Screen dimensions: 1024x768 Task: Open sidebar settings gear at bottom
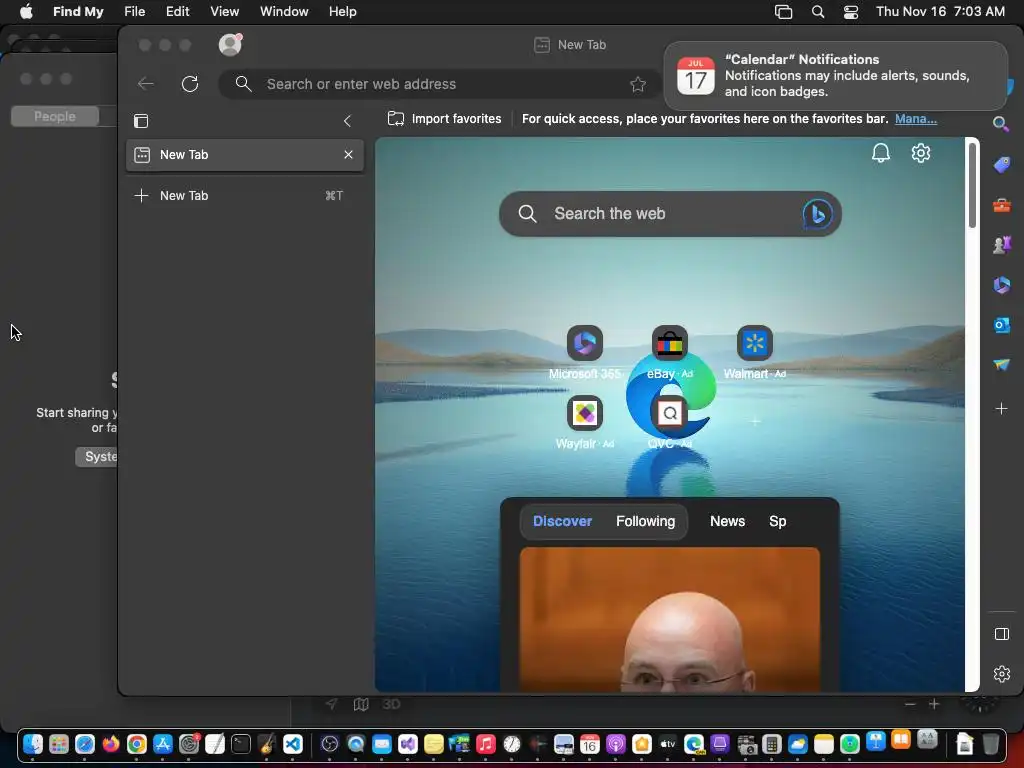click(1001, 674)
